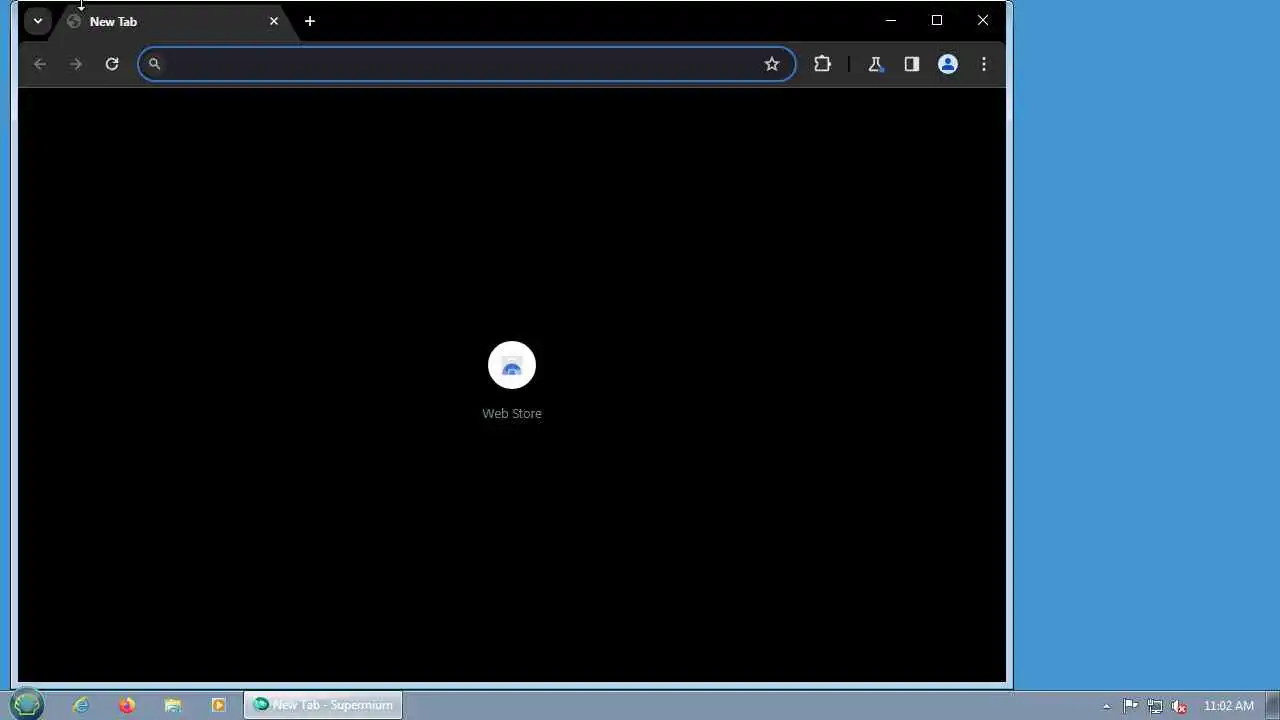Open the three-dot browser menu
The height and width of the screenshot is (720, 1280).
984,64
